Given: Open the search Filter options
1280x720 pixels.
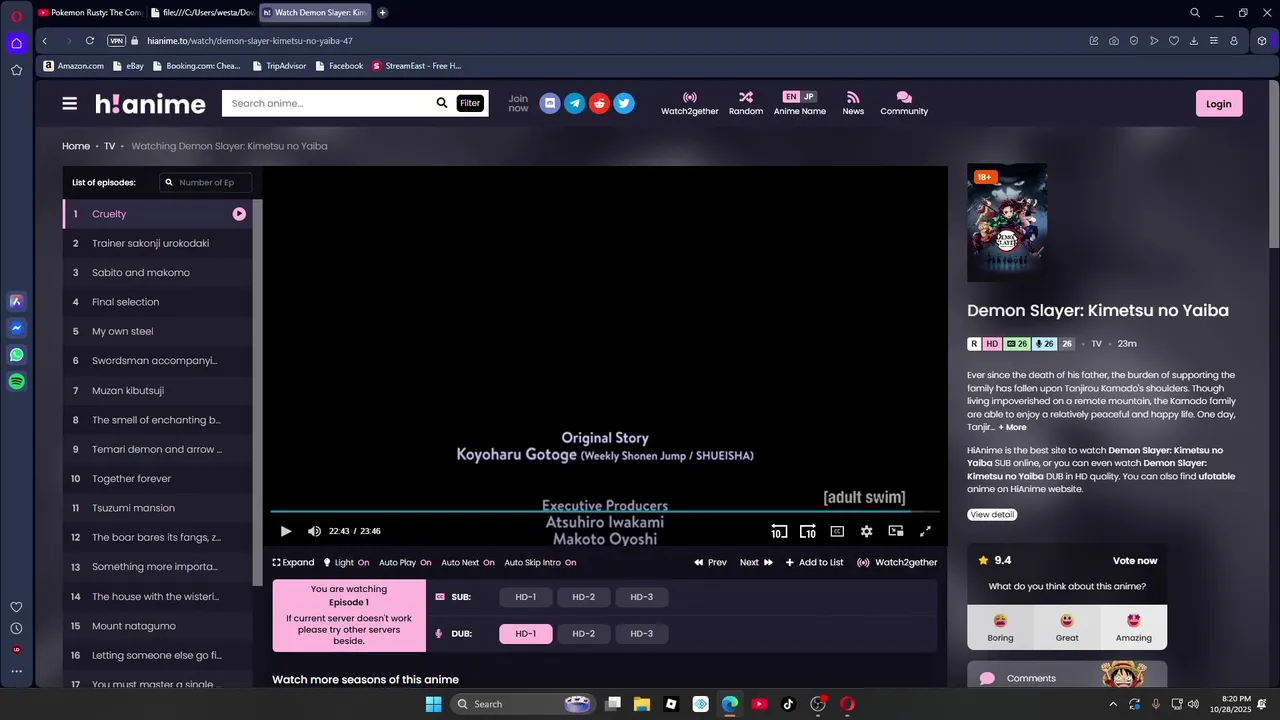Looking at the screenshot, I should [x=470, y=103].
